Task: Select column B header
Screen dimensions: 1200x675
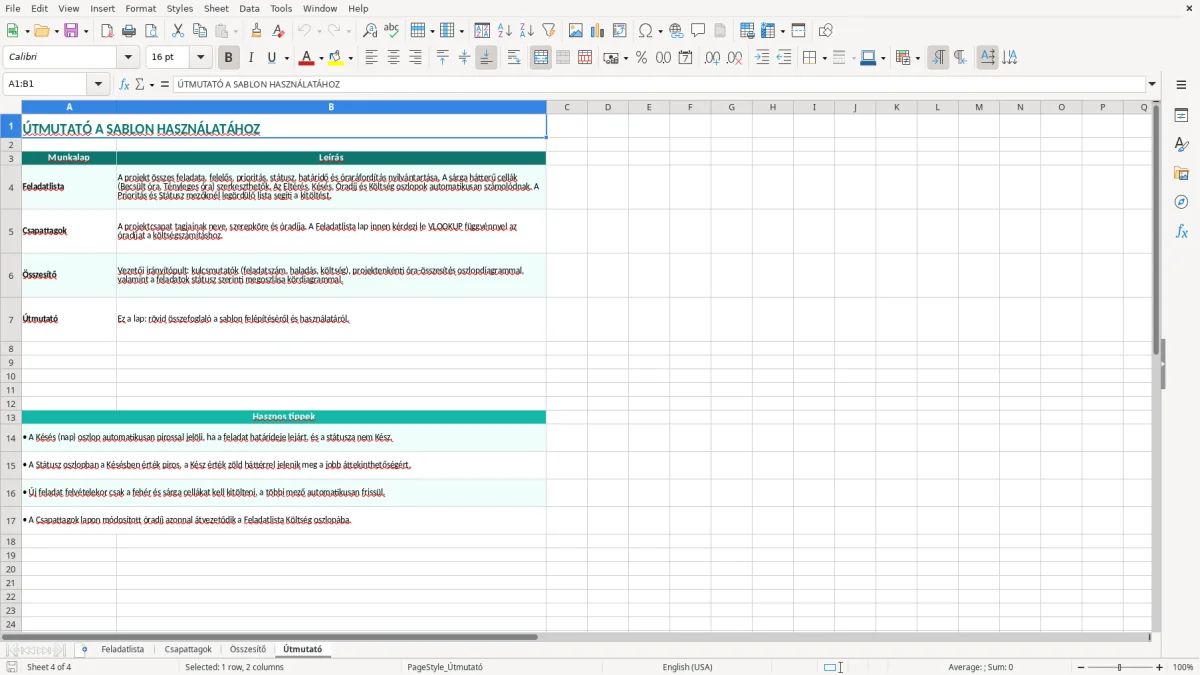Action: tap(331, 107)
